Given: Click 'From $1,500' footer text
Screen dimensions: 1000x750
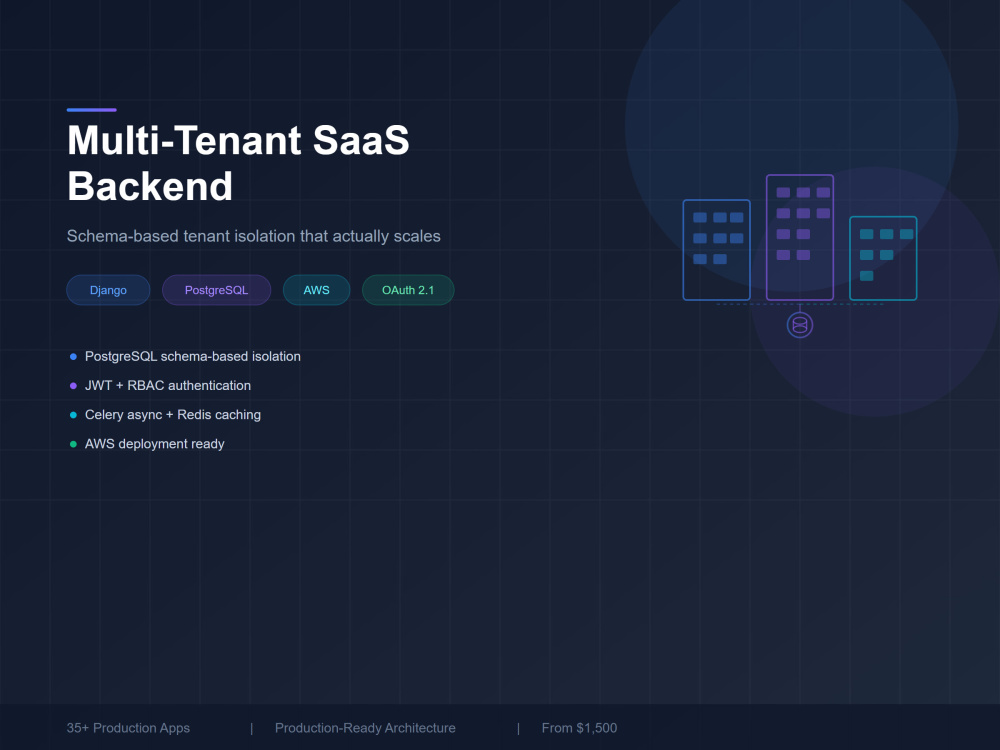Looking at the screenshot, I should [580, 728].
